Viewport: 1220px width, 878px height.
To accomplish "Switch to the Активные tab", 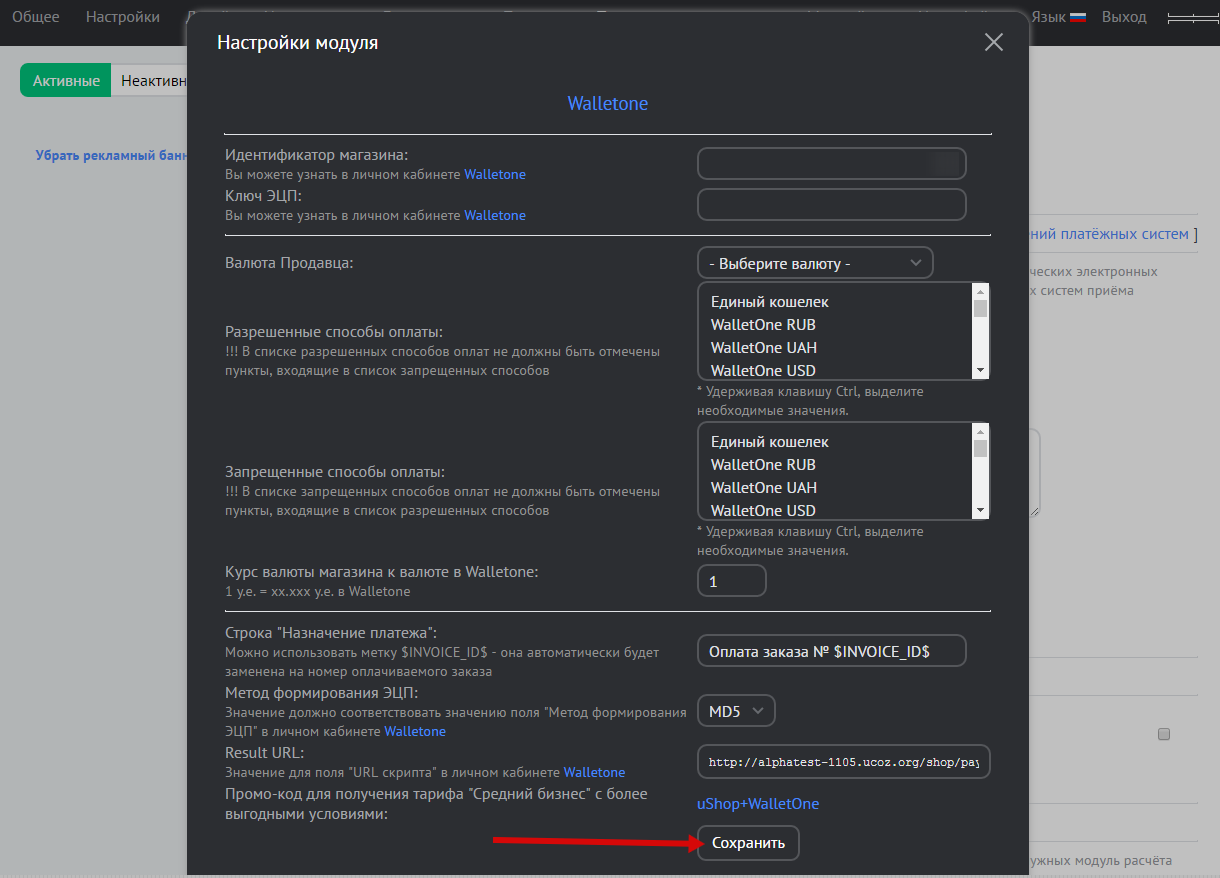I will tap(66, 81).
